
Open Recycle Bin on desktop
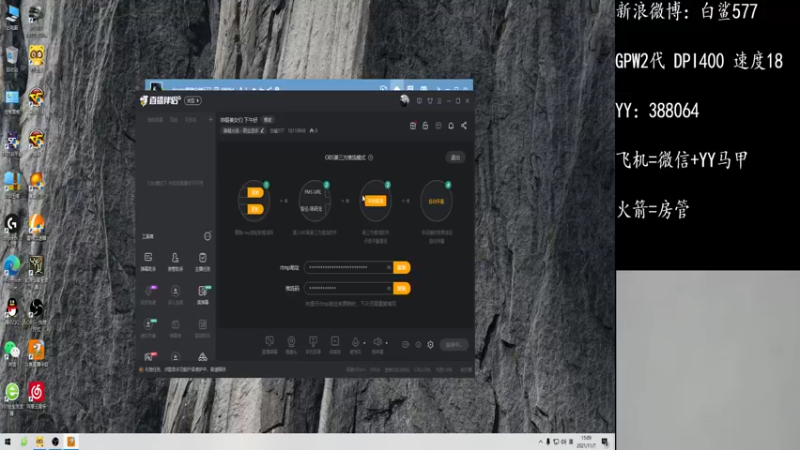pyautogui.click(x=12, y=59)
